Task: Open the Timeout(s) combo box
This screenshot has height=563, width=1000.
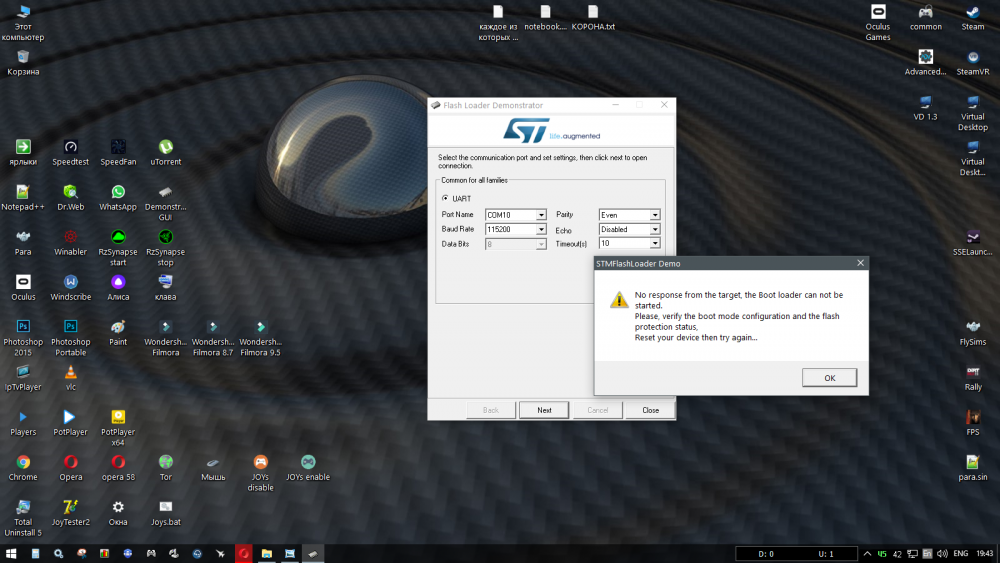Action: pos(655,244)
